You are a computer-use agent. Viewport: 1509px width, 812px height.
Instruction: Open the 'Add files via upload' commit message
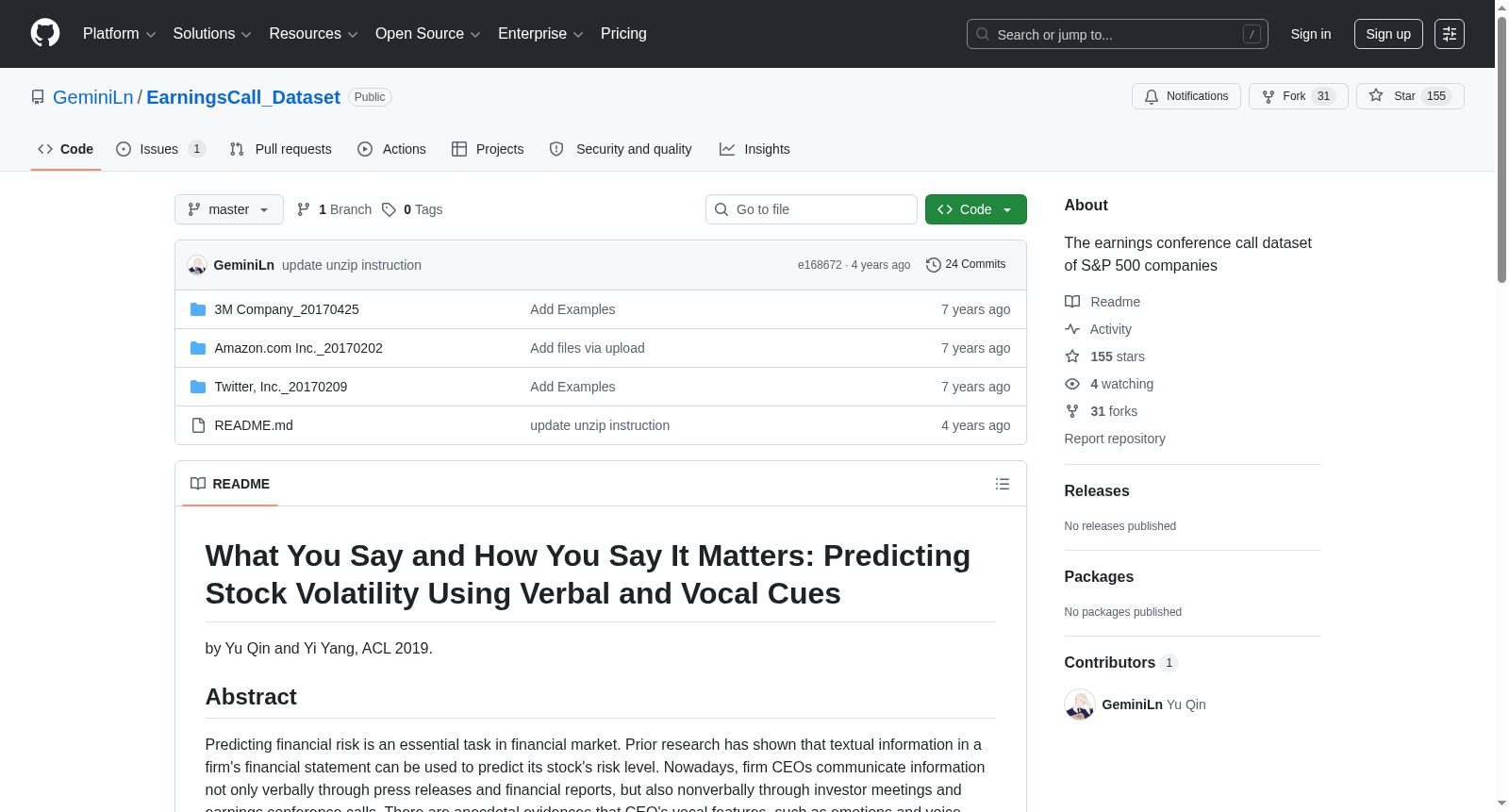588,348
